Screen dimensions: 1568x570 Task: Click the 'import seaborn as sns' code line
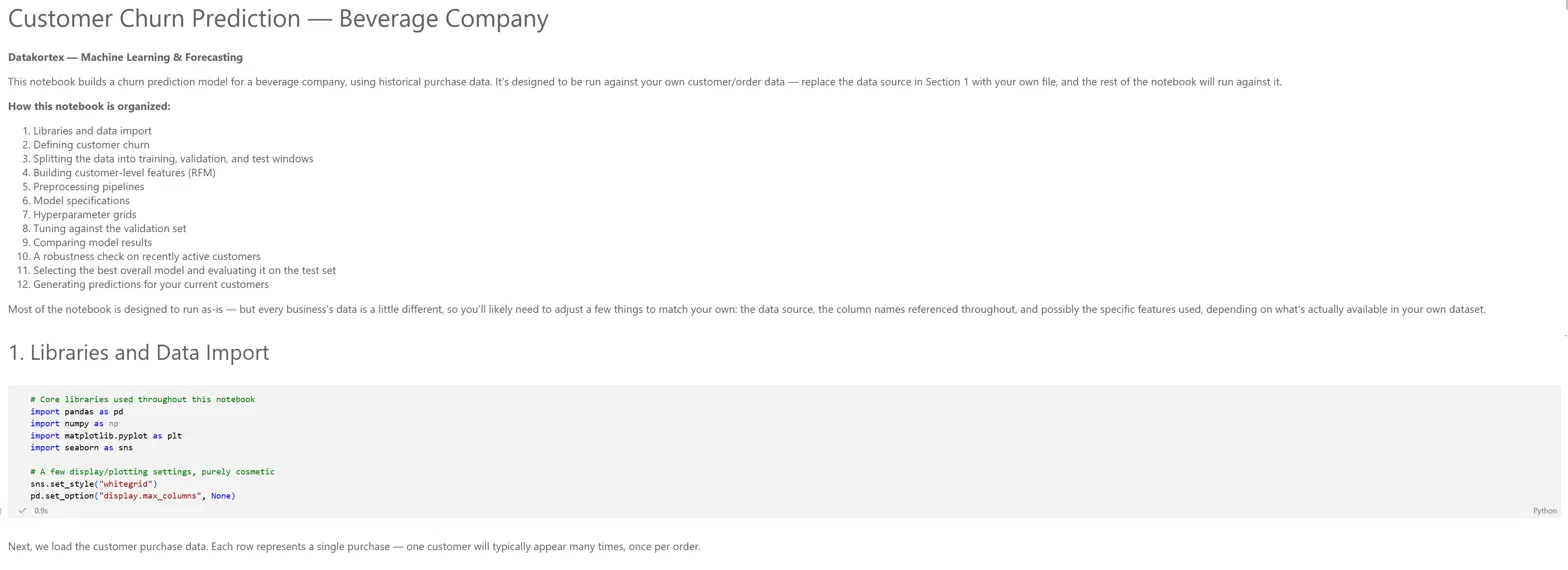[81, 447]
